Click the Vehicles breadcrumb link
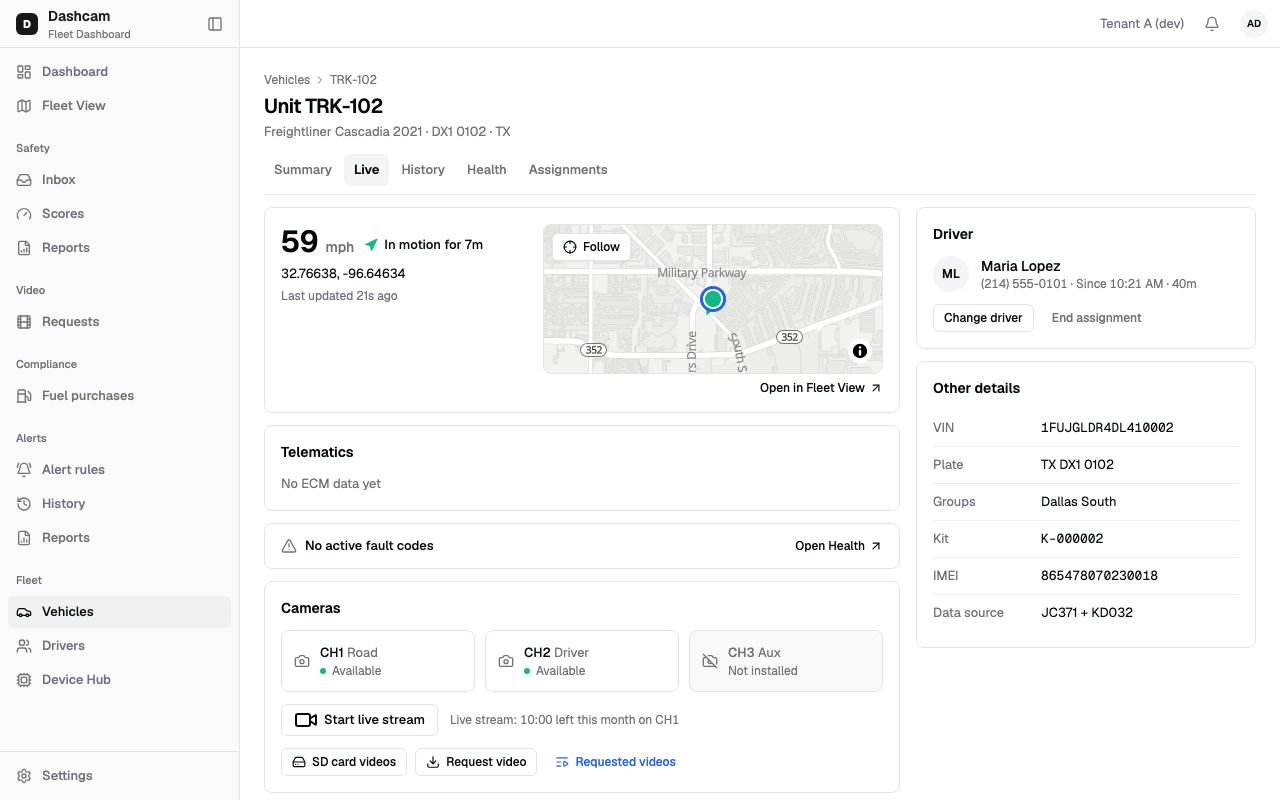This screenshot has height=800, width=1280. [x=287, y=80]
